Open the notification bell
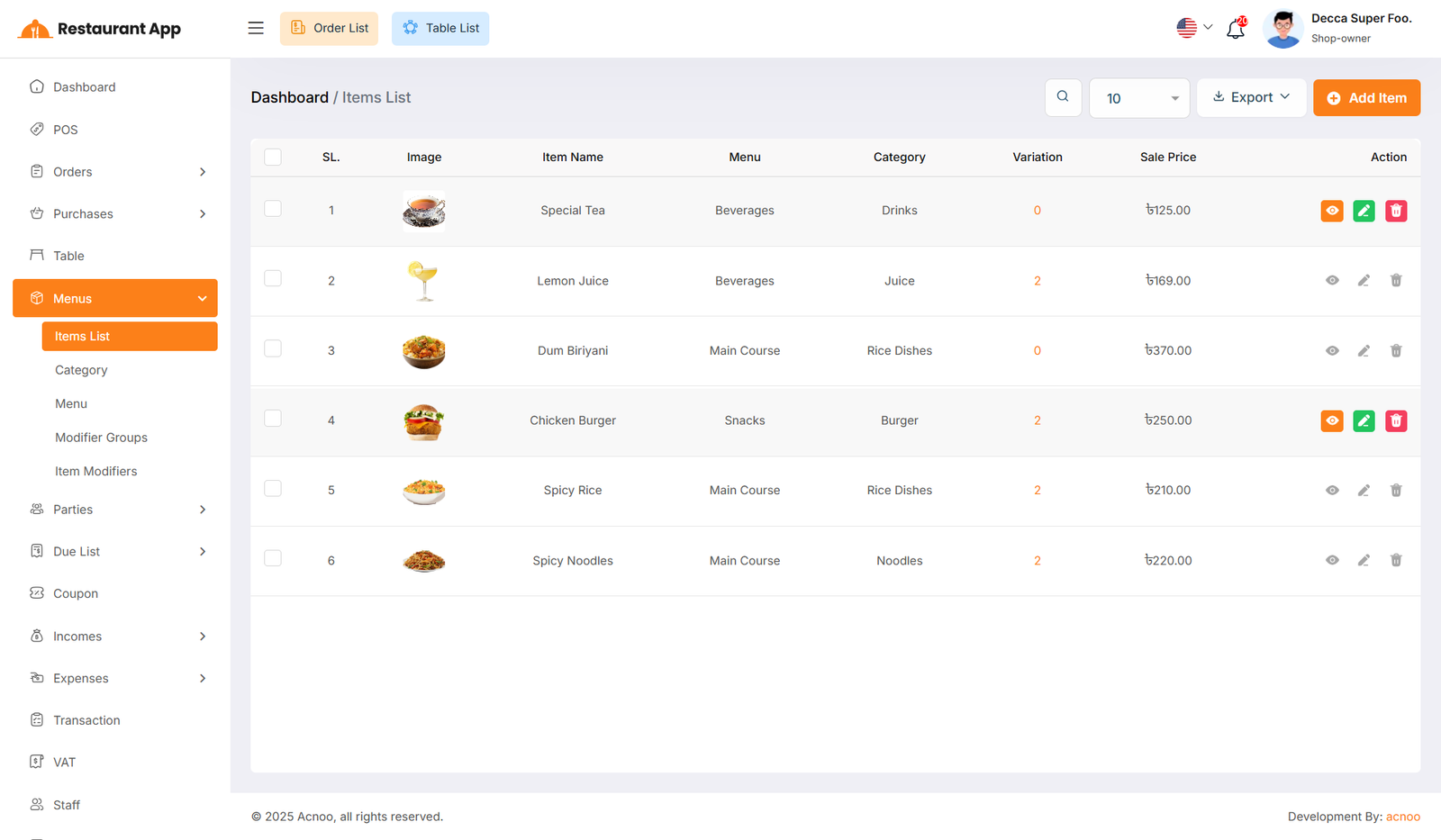This screenshot has width=1441, height=840. 1236,29
